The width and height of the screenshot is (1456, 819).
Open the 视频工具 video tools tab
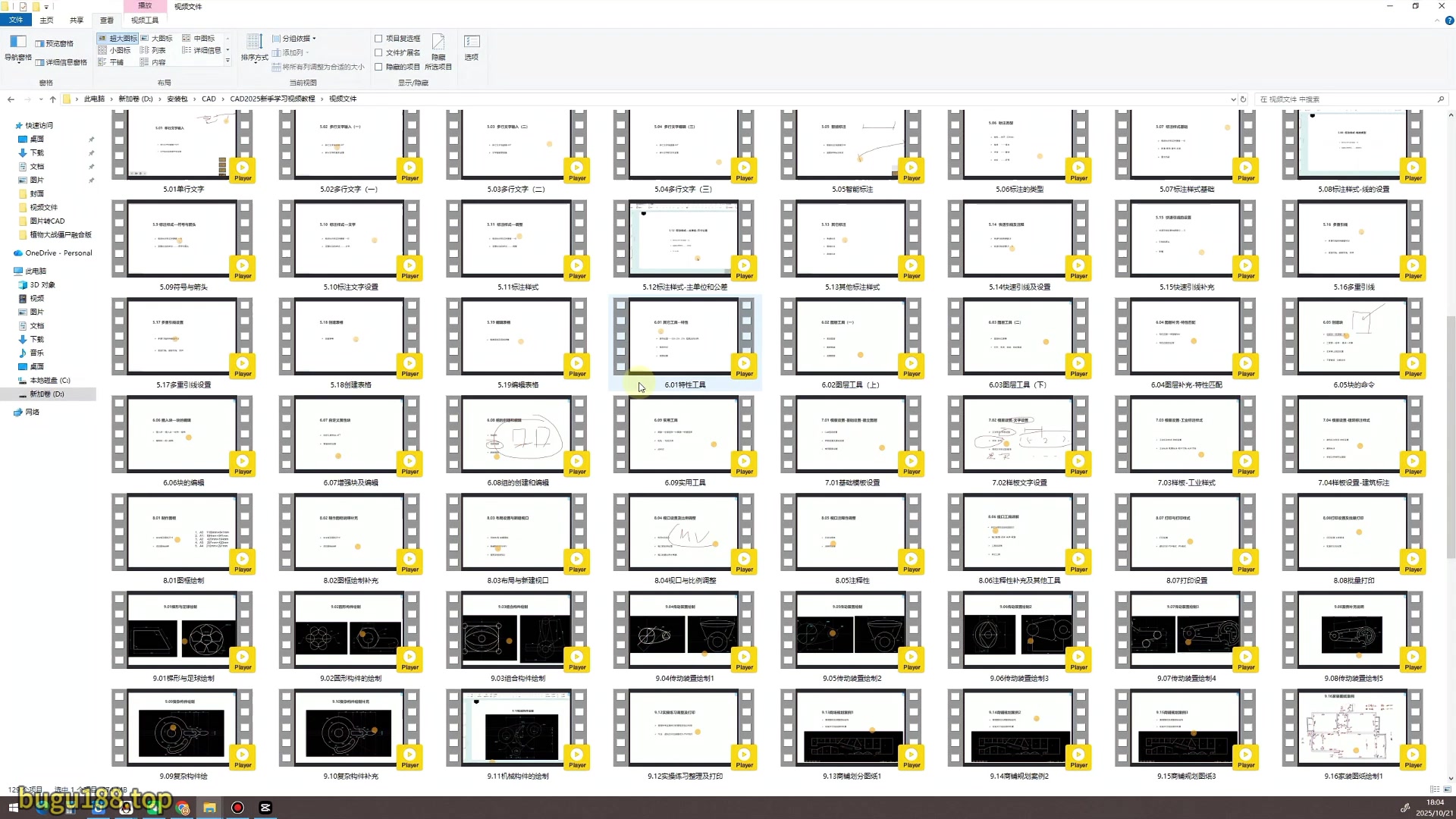click(145, 20)
